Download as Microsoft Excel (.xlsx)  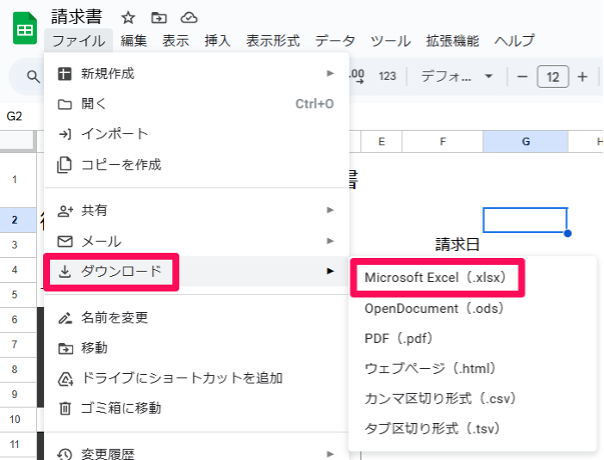[472, 277]
